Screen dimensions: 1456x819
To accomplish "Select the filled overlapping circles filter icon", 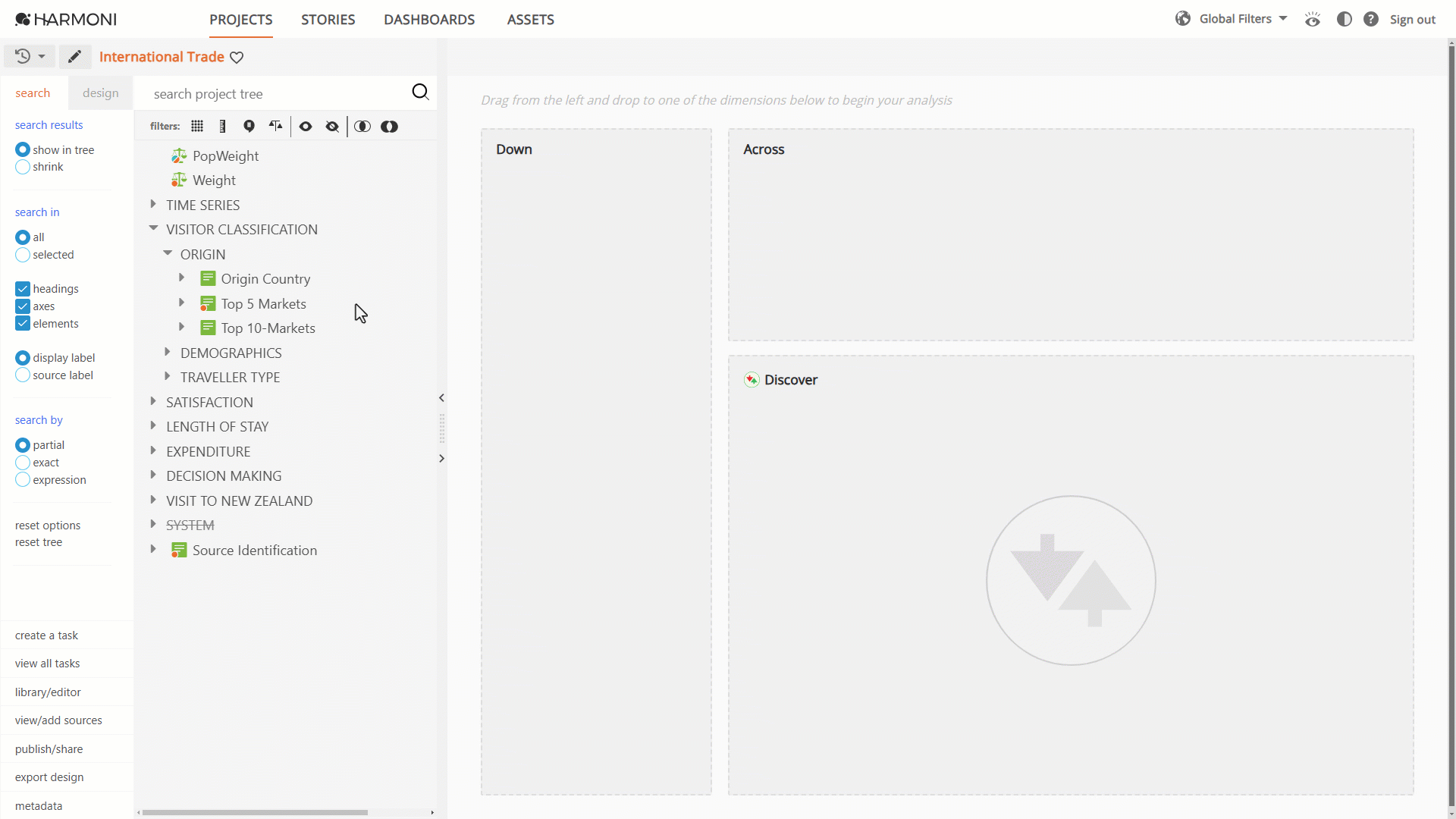I will click(389, 127).
